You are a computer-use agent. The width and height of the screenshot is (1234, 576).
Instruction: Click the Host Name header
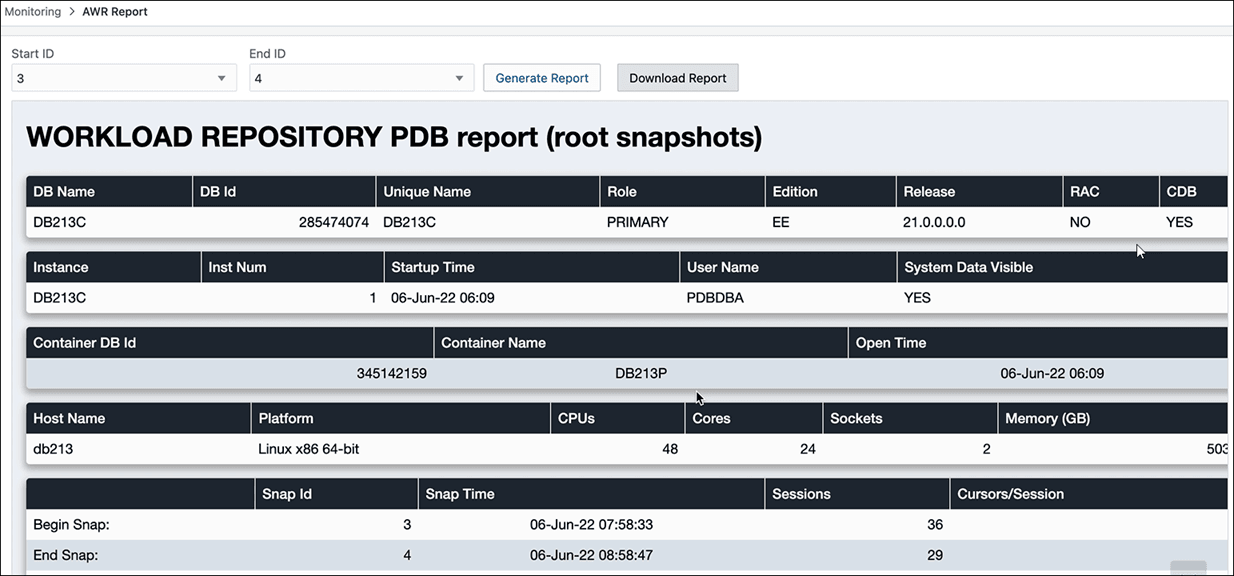point(138,418)
